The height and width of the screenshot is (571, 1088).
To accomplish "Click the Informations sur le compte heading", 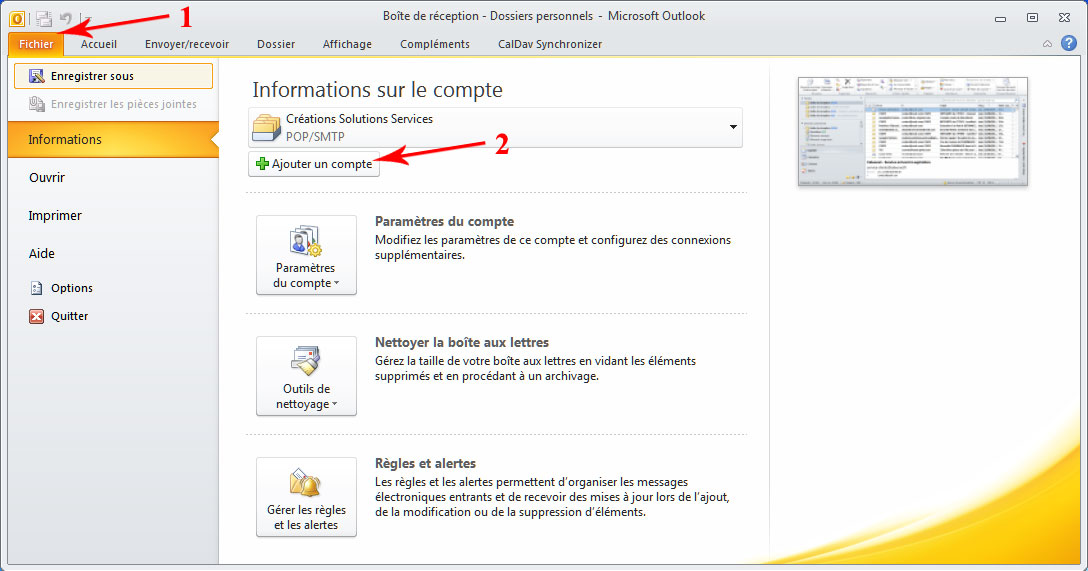I will point(377,90).
